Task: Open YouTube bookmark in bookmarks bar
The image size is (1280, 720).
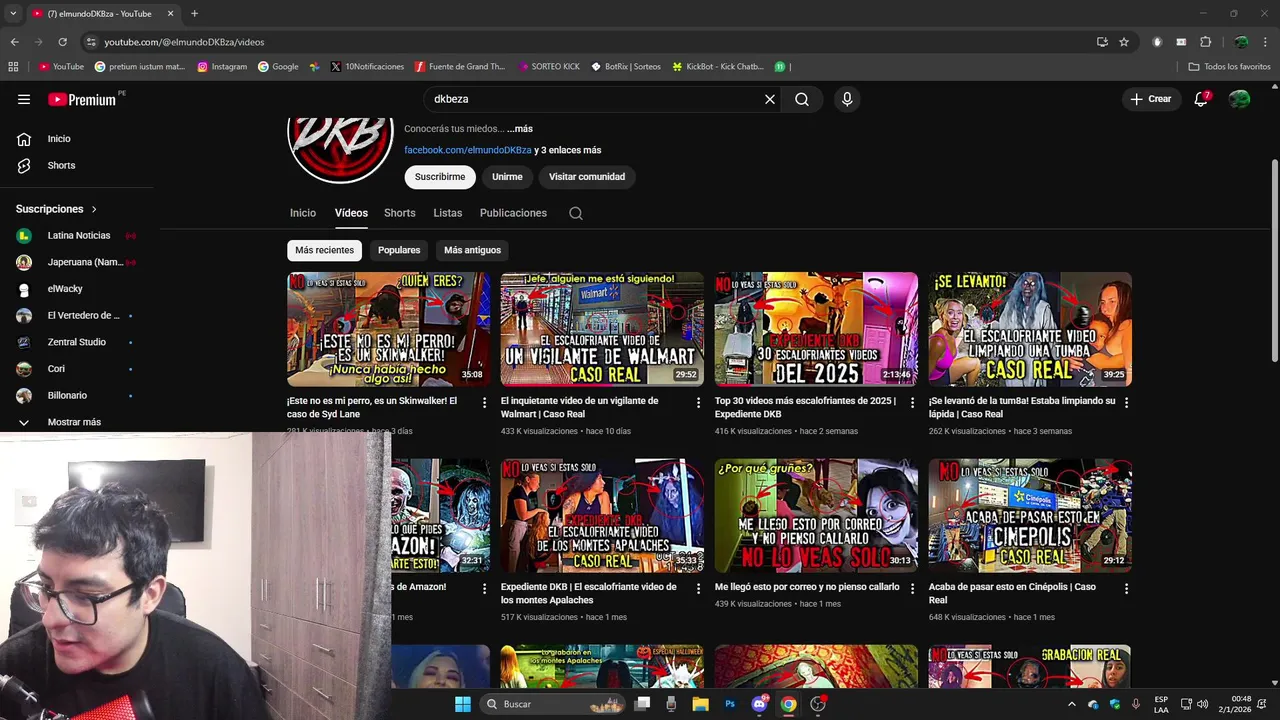Action: pos(61,67)
